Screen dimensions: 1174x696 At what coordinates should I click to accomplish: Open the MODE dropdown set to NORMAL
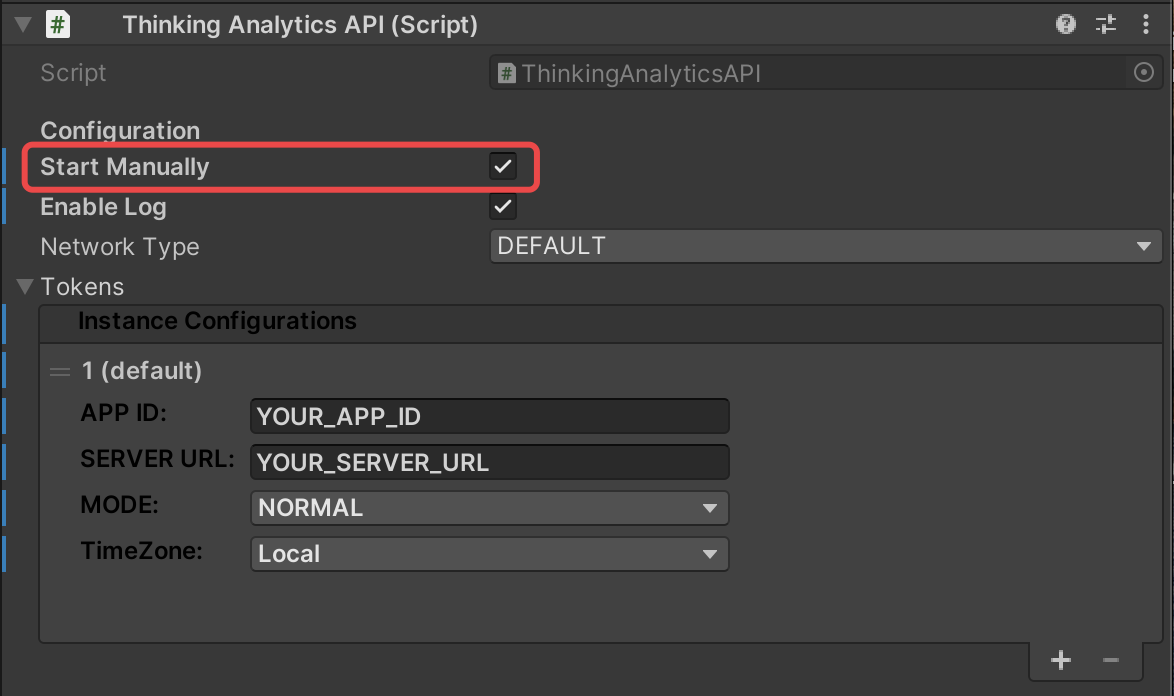tap(490, 508)
